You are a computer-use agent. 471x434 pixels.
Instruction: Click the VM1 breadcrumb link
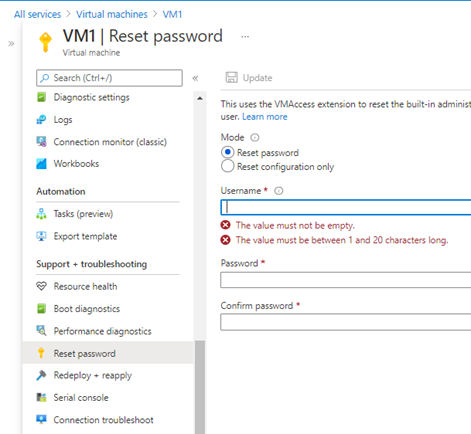tap(172, 14)
